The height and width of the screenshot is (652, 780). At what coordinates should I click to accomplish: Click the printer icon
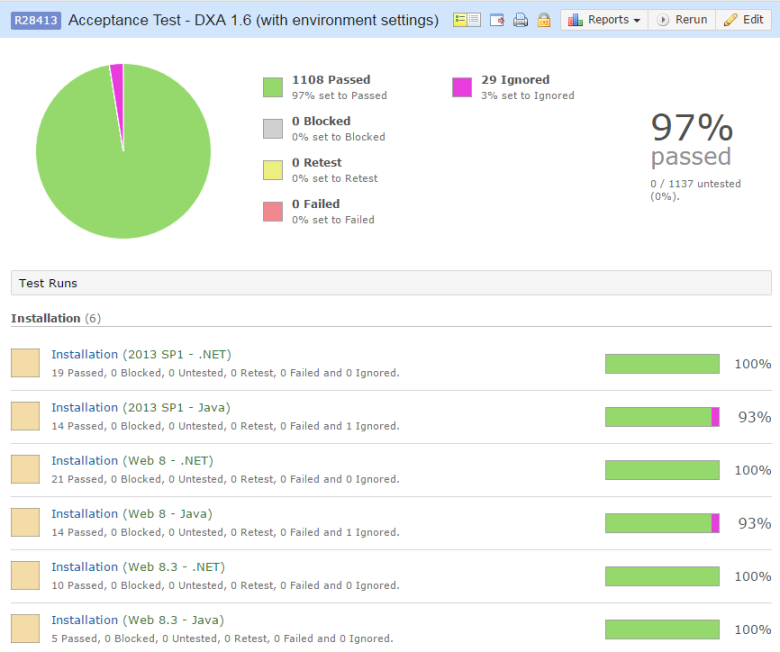pos(520,20)
